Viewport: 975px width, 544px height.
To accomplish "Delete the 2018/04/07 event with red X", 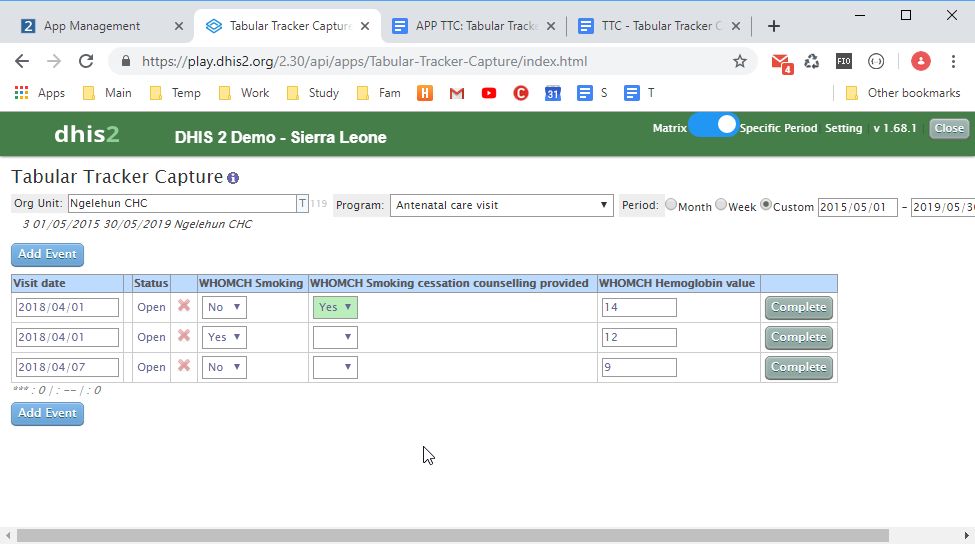I will pyautogui.click(x=184, y=366).
